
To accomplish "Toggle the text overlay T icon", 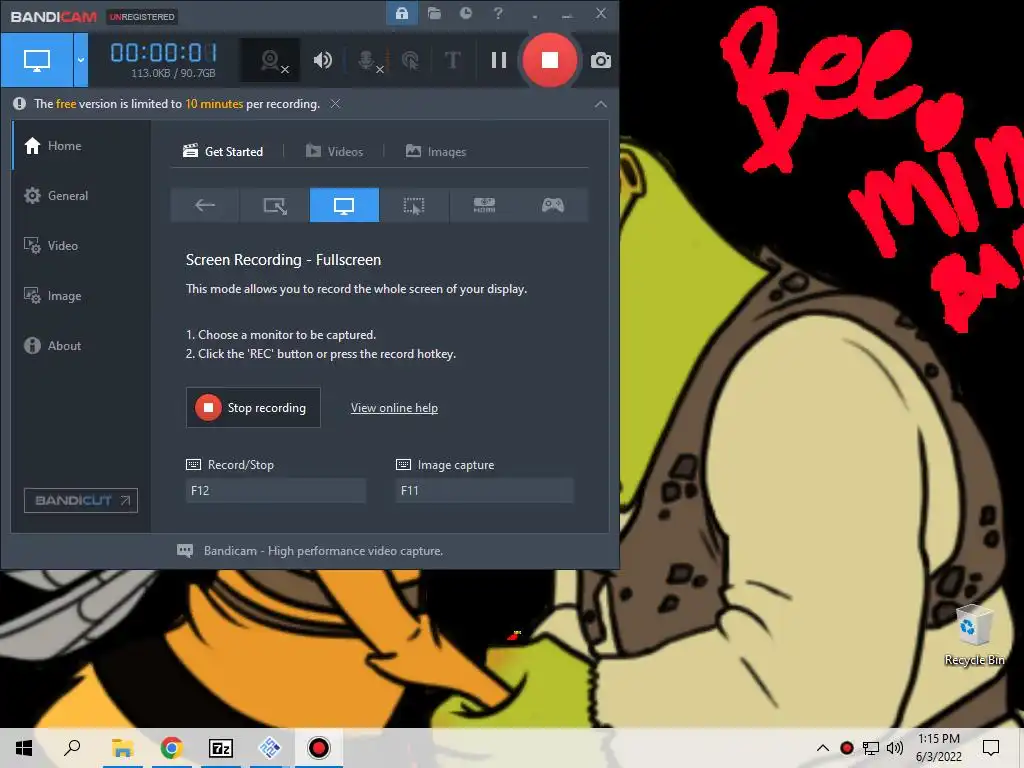I will (452, 61).
